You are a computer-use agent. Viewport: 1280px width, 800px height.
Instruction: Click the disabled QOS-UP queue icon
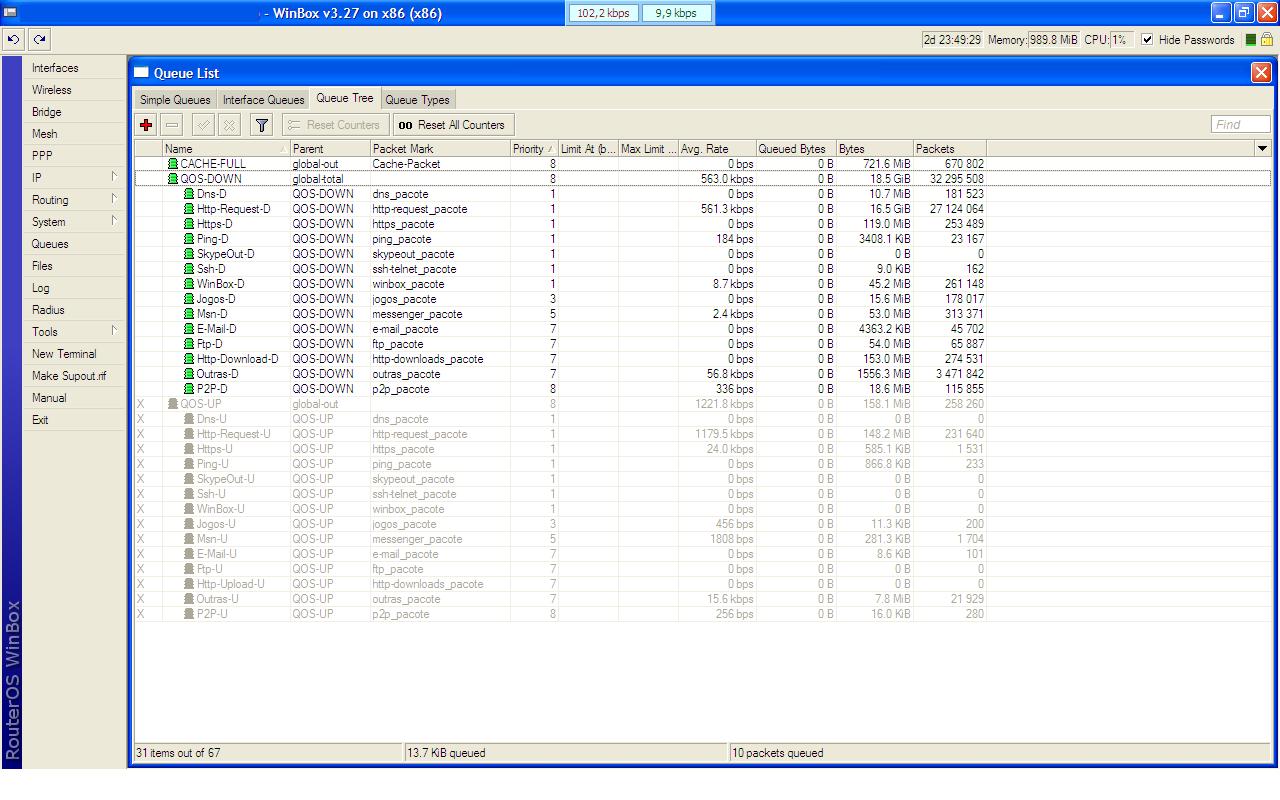pyautogui.click(x=173, y=404)
